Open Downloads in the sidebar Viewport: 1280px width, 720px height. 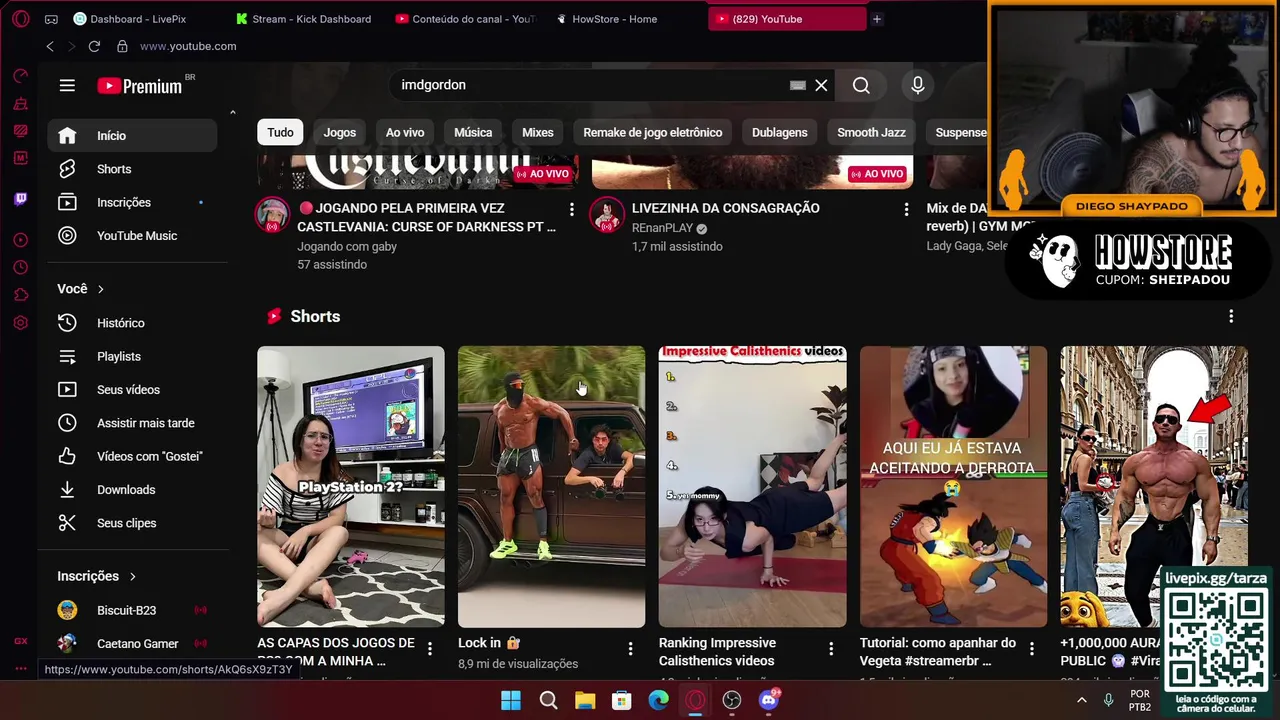click(132, 490)
